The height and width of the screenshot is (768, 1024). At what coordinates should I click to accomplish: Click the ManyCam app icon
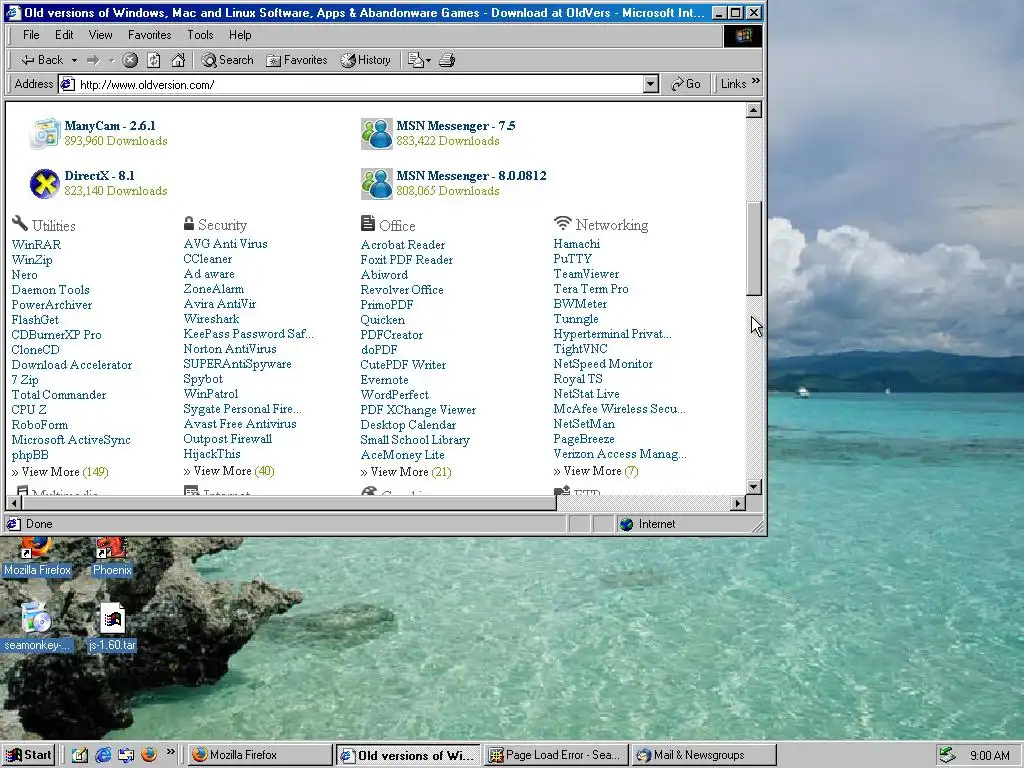45,133
